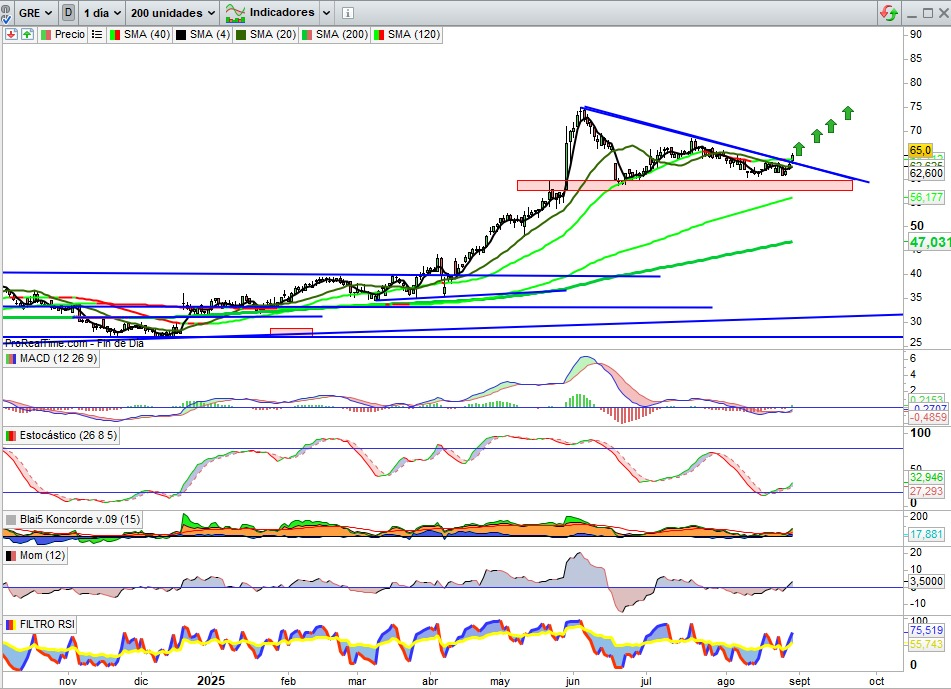Close the chart window

tap(944, 13)
